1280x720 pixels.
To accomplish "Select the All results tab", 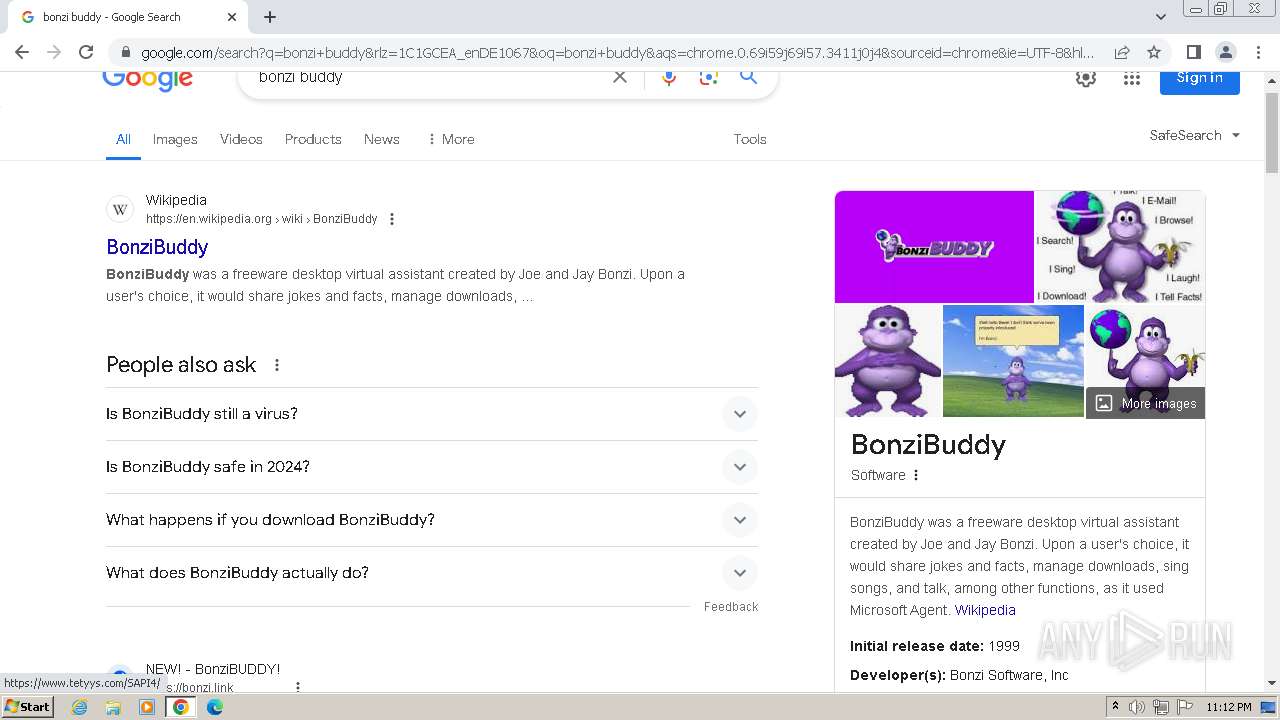I will tap(123, 139).
